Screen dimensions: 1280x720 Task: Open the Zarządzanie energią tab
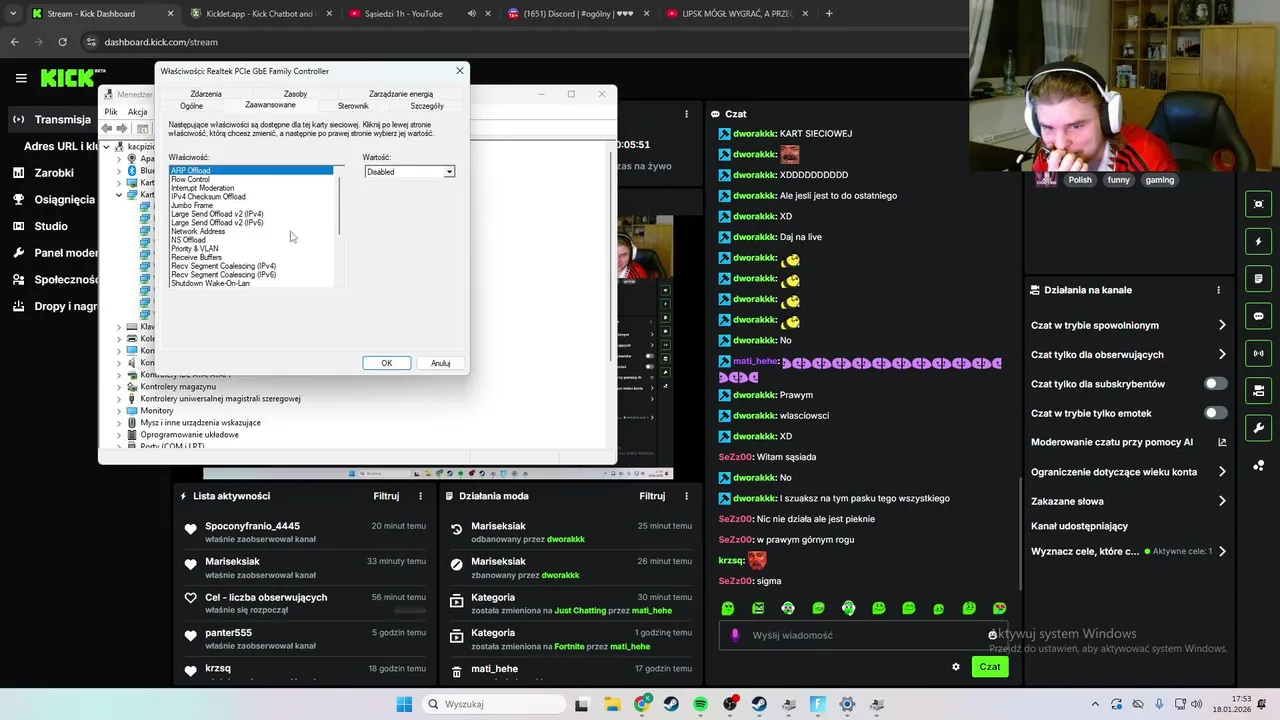point(401,94)
